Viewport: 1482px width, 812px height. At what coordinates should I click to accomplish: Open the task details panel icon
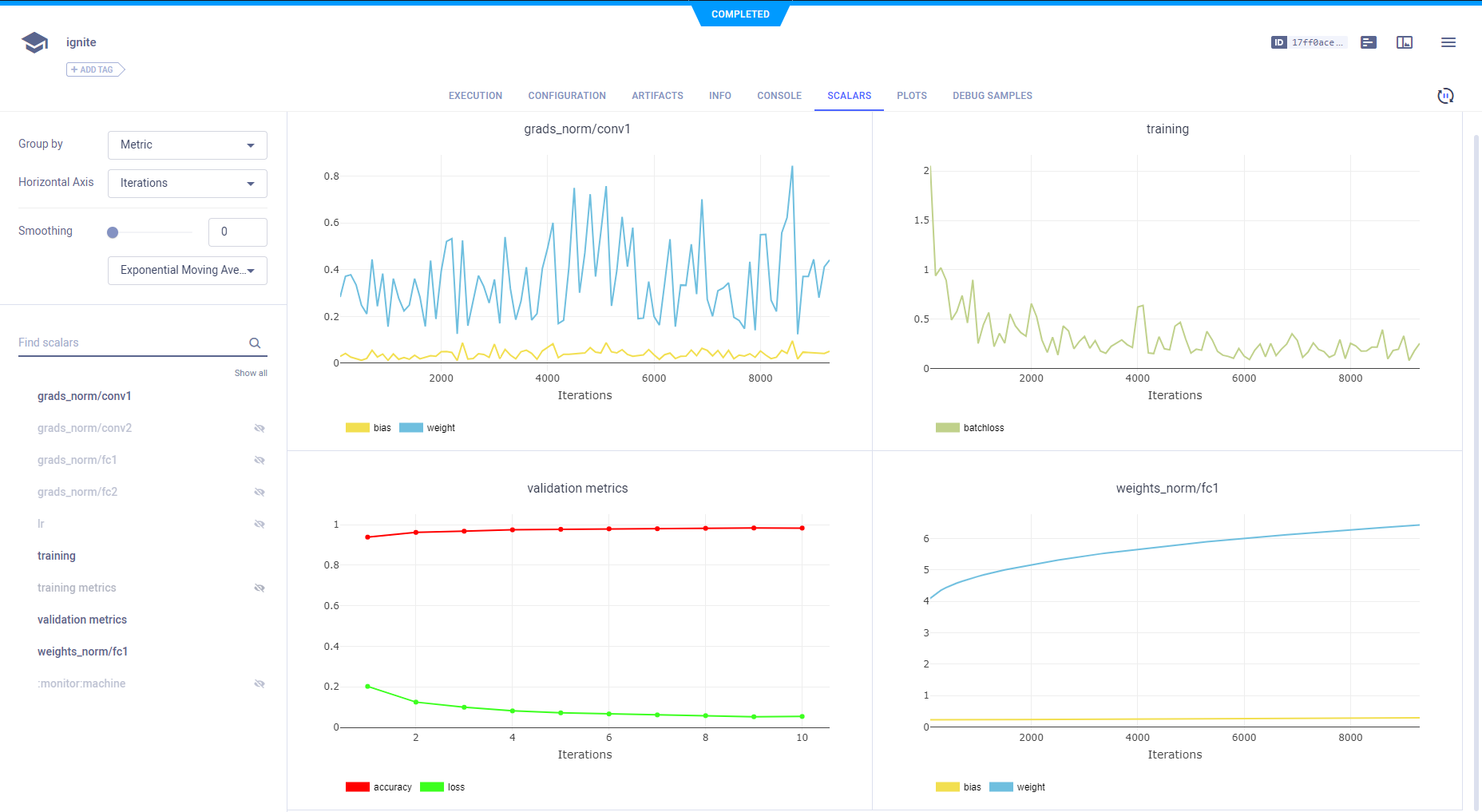[x=1369, y=42]
